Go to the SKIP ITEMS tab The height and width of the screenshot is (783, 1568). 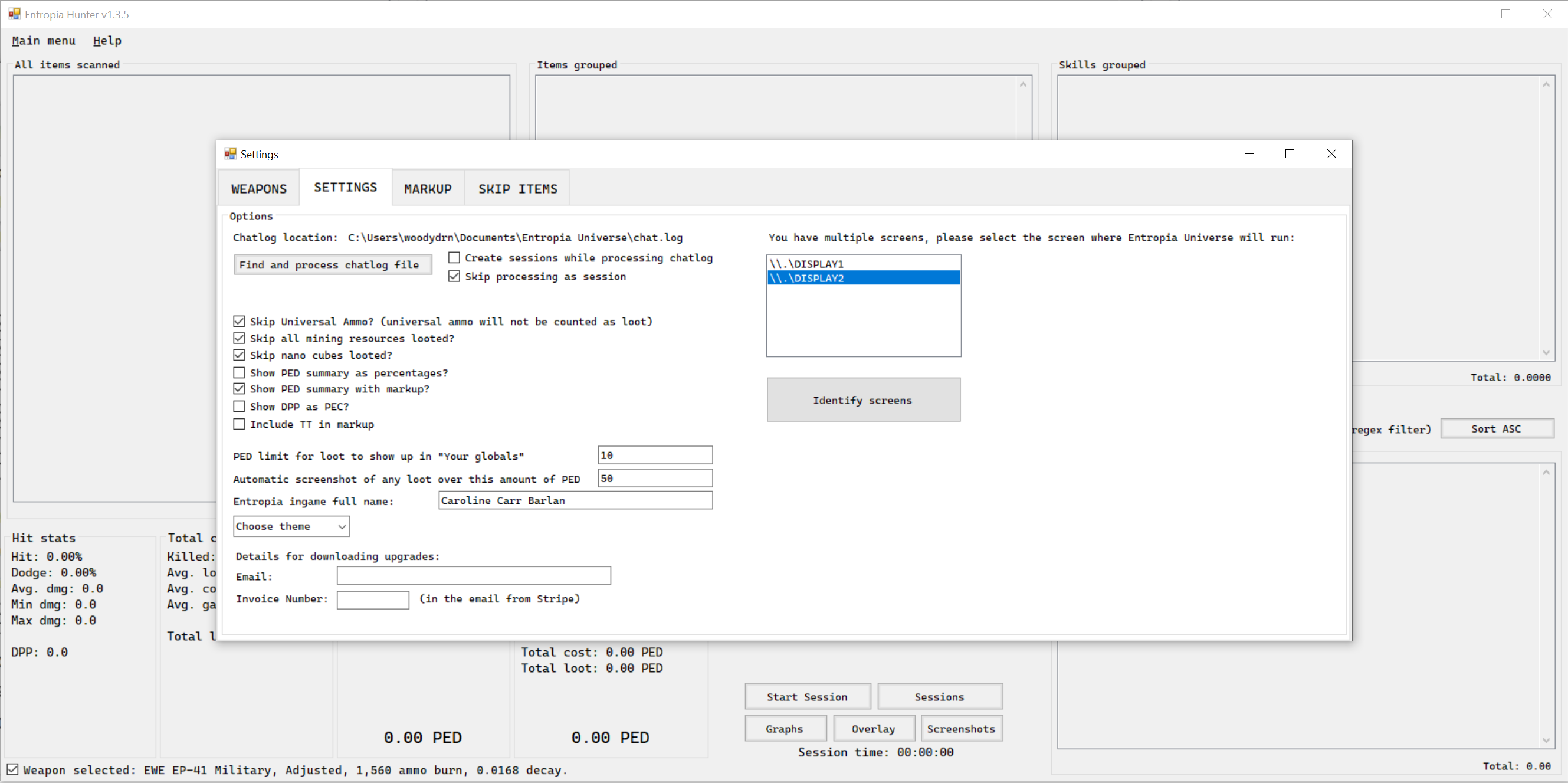pyautogui.click(x=517, y=189)
